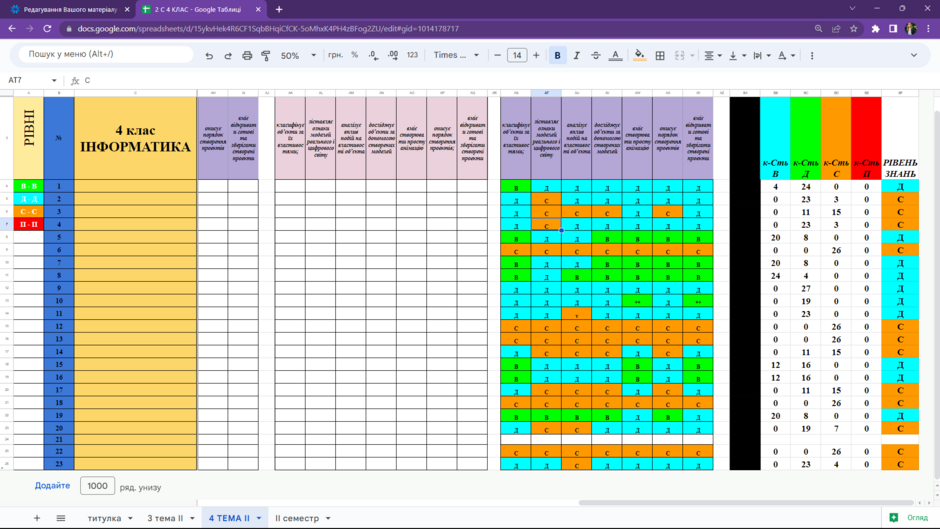Collapse the toolbar with the chevron

pos(914,55)
